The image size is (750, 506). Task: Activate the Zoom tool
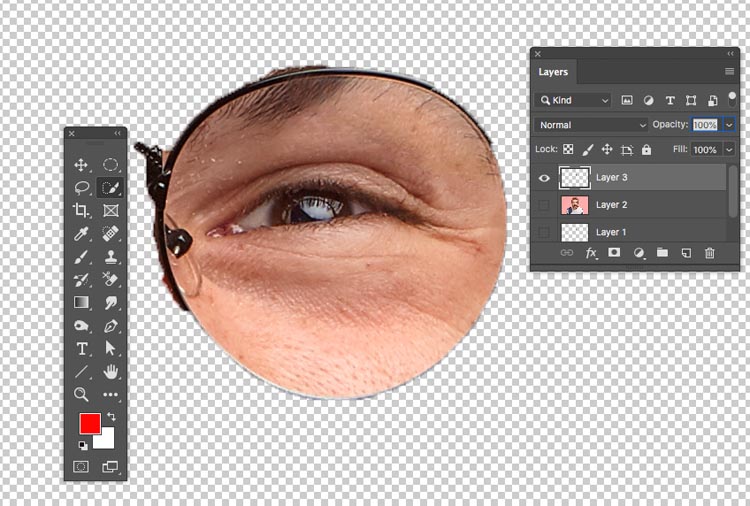(x=81, y=394)
